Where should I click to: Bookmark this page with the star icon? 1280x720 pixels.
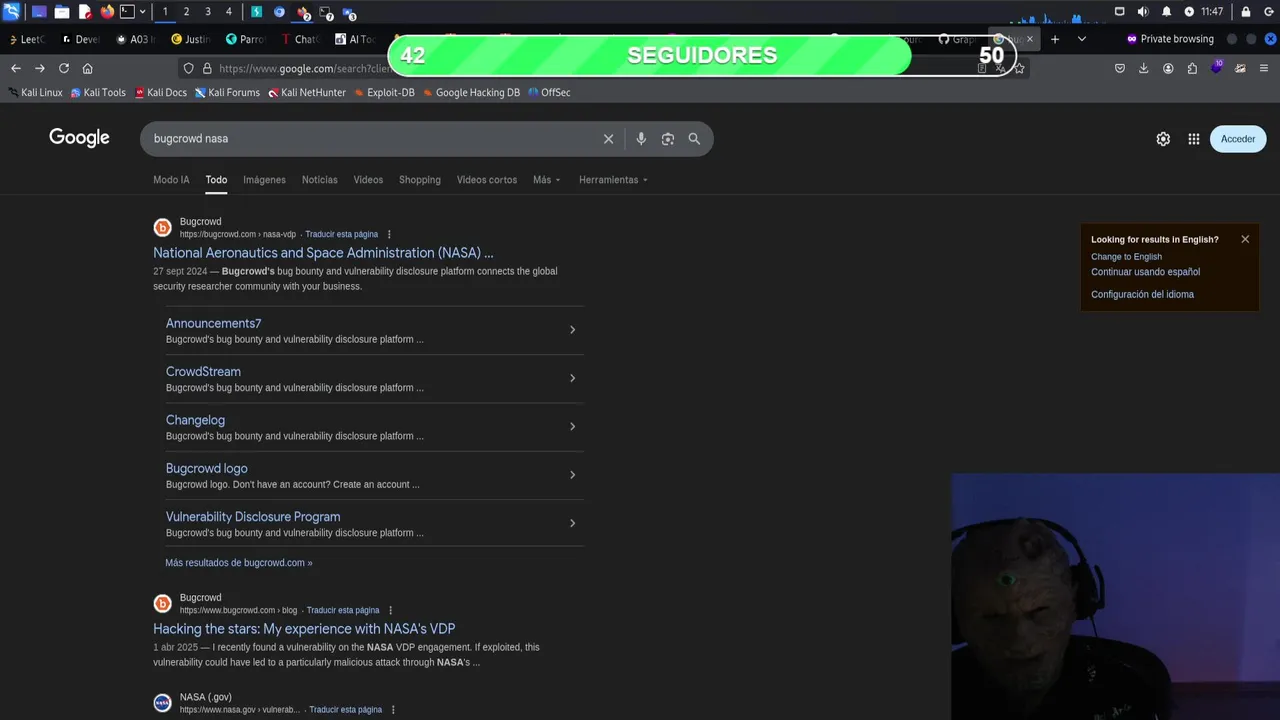click(1019, 68)
